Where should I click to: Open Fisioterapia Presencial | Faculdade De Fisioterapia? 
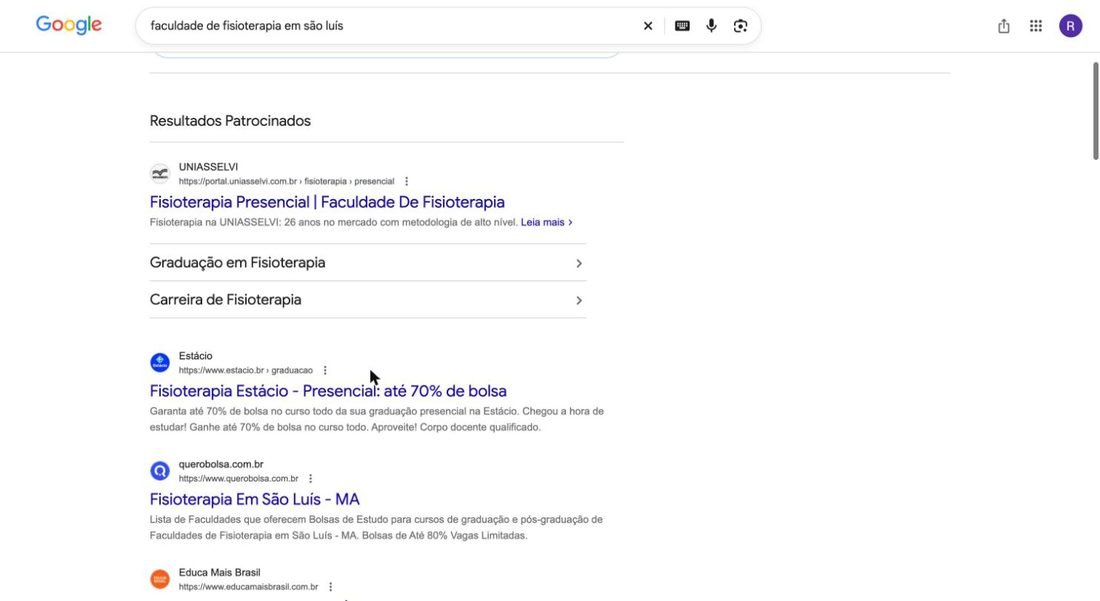tap(327, 202)
